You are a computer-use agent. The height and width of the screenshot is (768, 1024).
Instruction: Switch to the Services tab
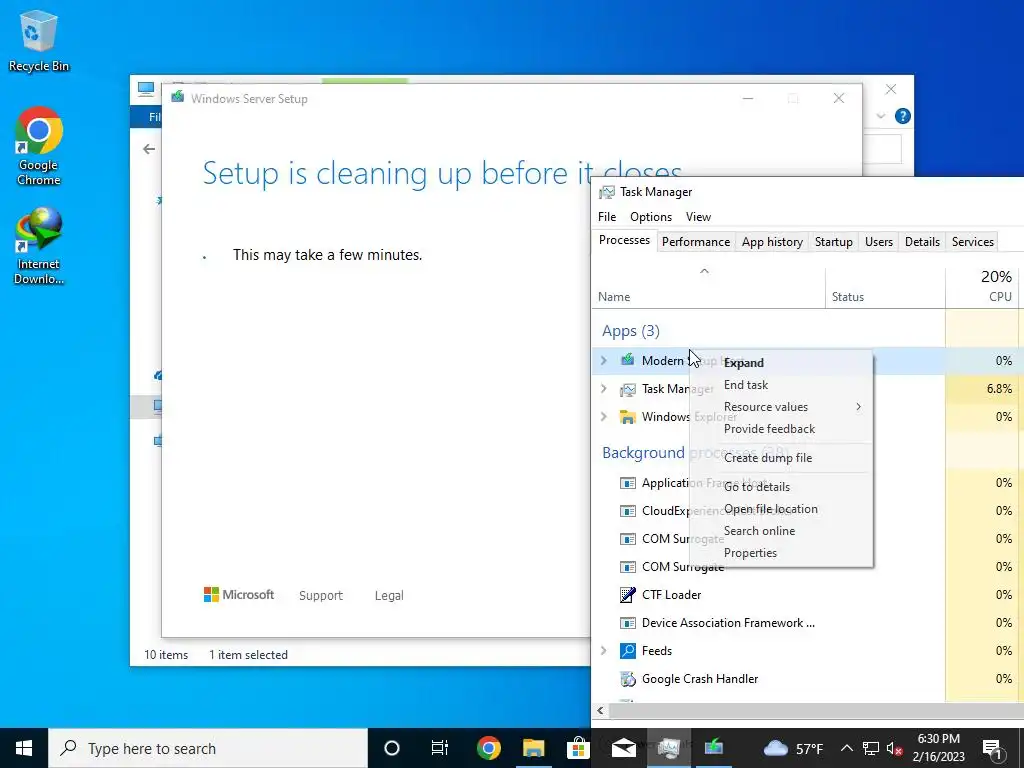coord(972,242)
